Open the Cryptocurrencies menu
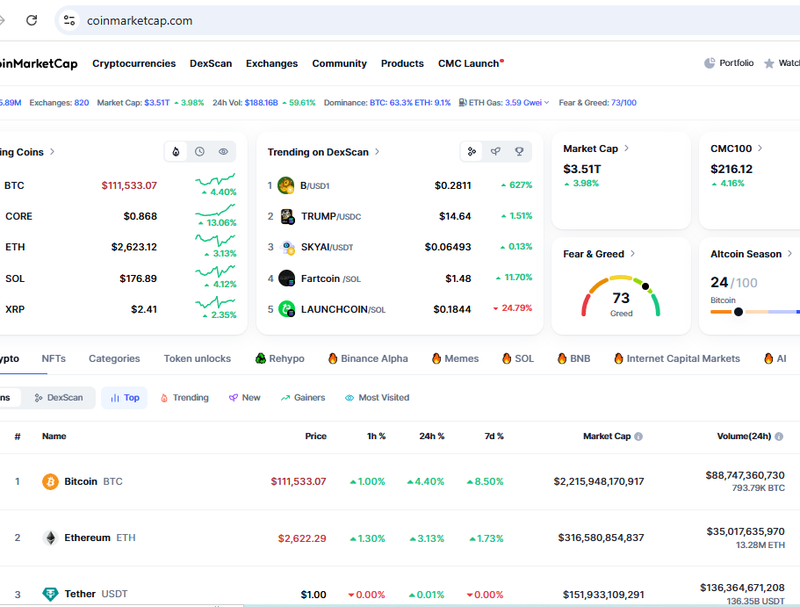This screenshot has width=800, height=607. coord(134,63)
